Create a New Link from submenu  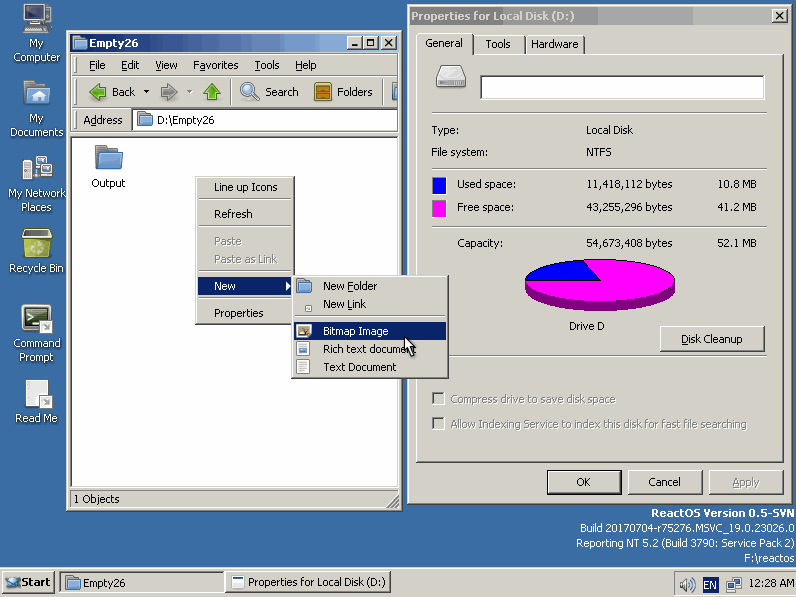(x=370, y=304)
